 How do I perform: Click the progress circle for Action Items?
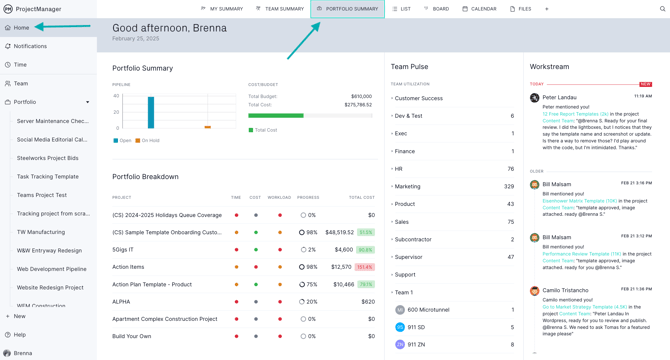pos(302,267)
